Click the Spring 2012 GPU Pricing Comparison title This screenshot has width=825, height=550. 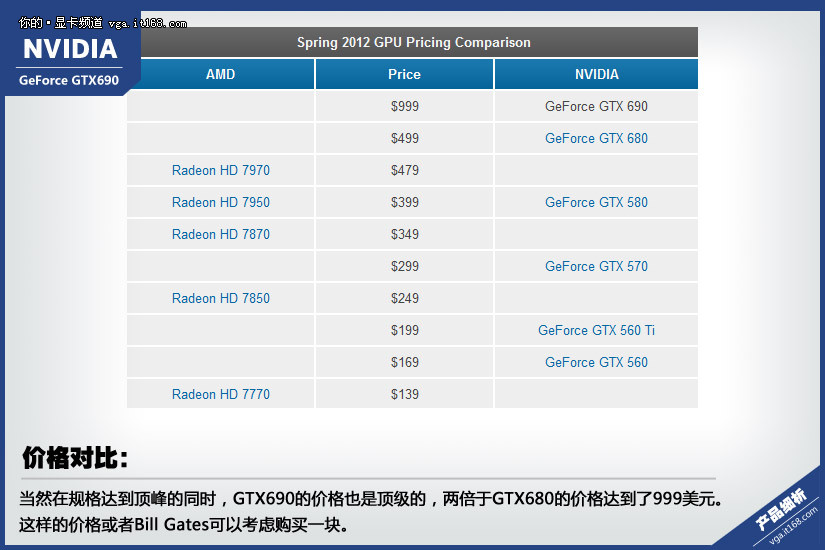(x=414, y=42)
